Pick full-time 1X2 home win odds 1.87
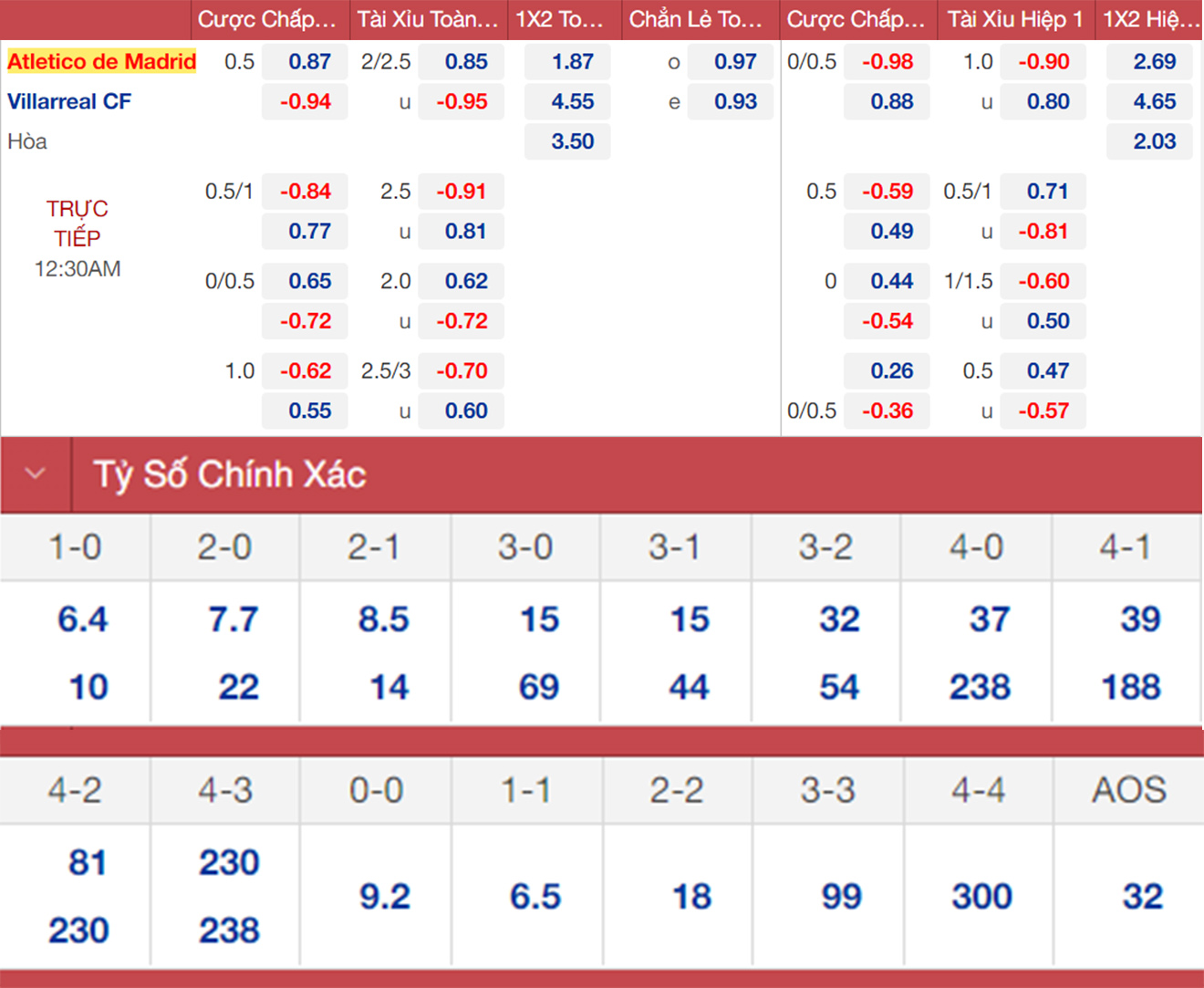 (x=571, y=62)
